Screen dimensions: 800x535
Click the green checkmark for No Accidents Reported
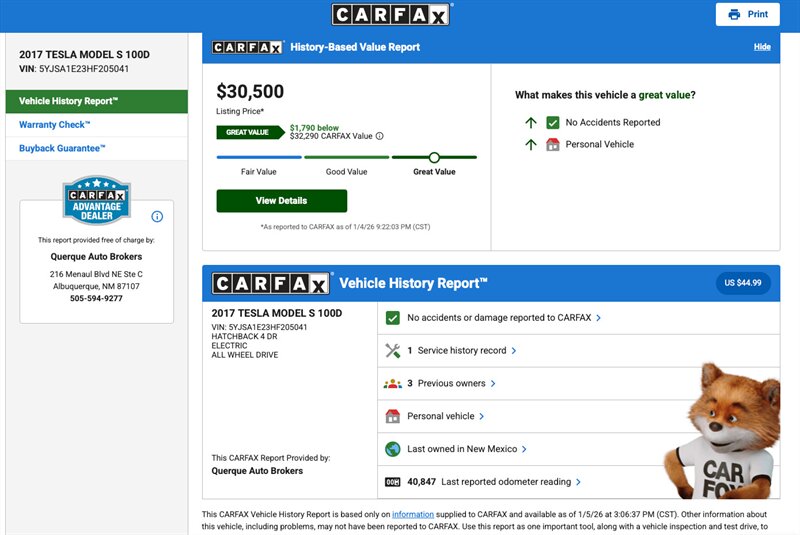click(x=553, y=122)
